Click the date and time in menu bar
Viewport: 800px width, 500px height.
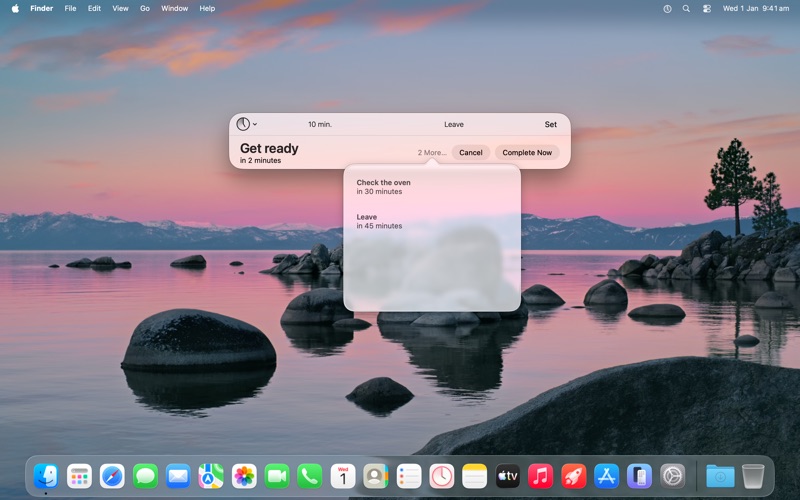(x=756, y=9)
